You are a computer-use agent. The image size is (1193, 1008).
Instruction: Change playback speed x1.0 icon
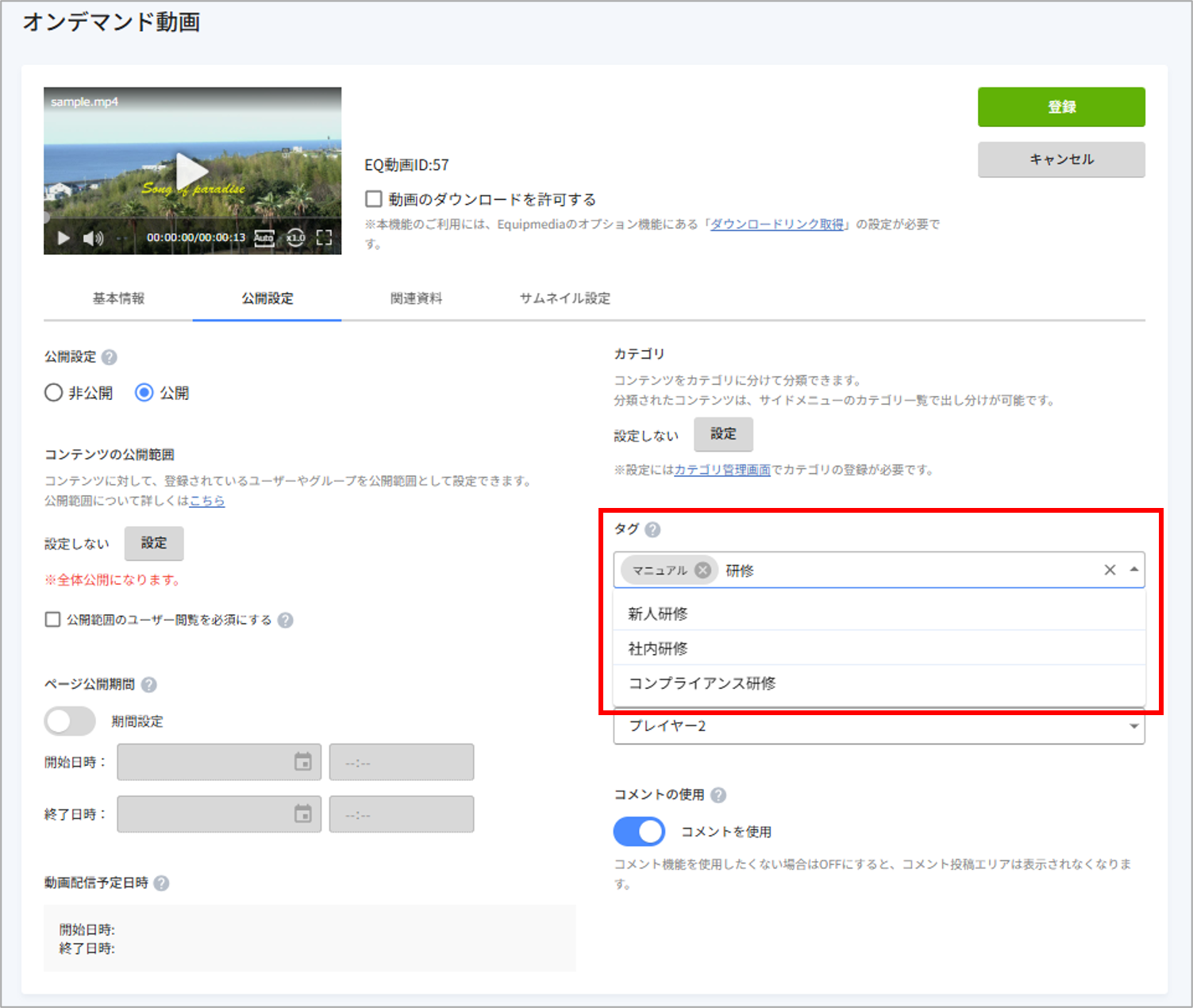(295, 238)
